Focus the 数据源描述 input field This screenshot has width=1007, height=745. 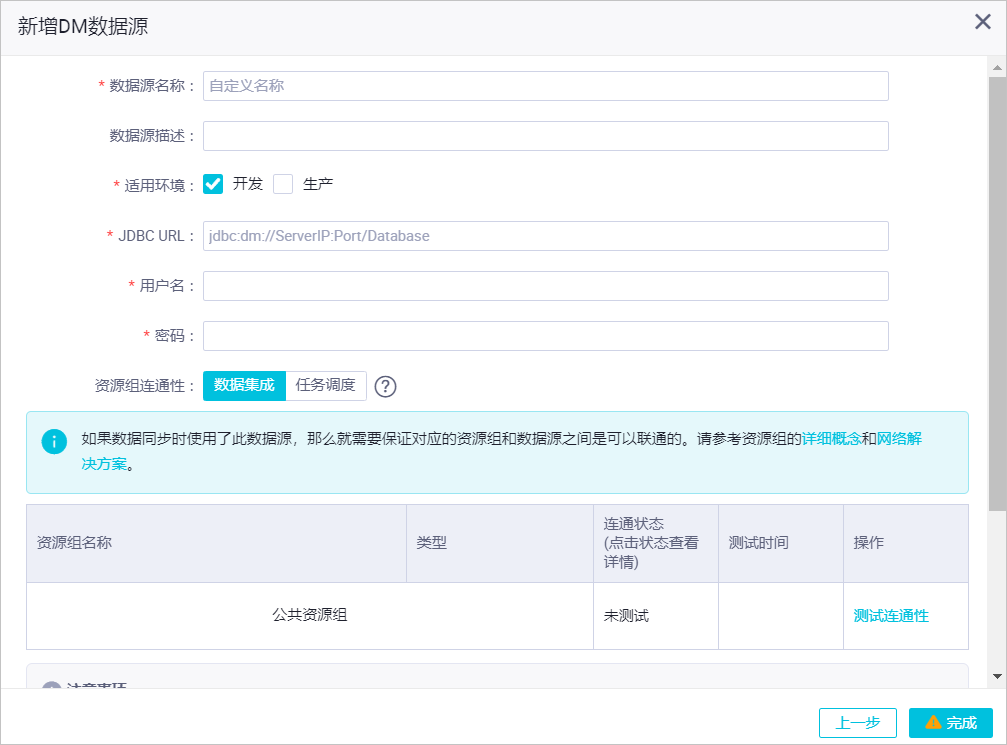pos(546,136)
